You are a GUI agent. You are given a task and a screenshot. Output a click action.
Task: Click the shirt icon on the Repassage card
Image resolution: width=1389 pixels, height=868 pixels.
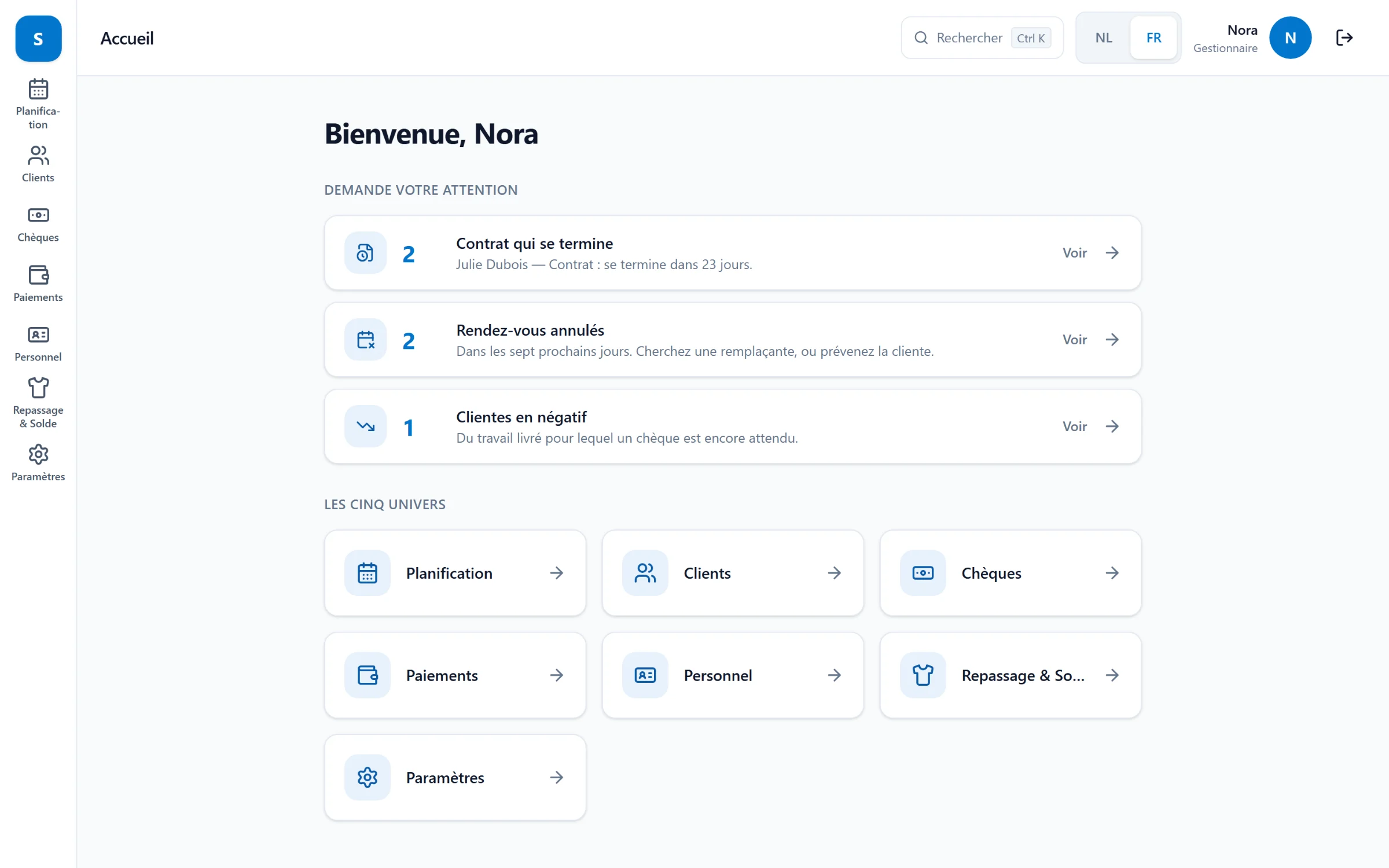coord(923,675)
